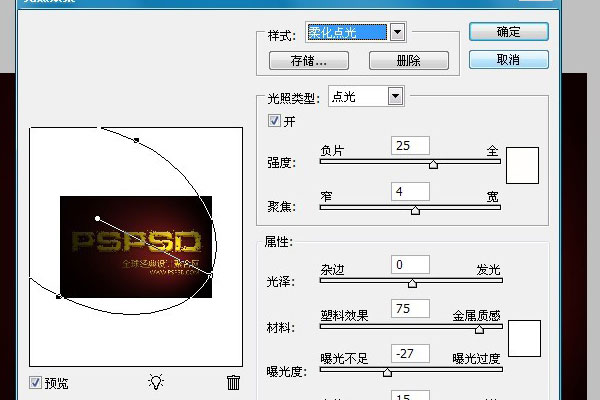Click the 存储 save style button
600x400 pixels.
tap(309, 60)
